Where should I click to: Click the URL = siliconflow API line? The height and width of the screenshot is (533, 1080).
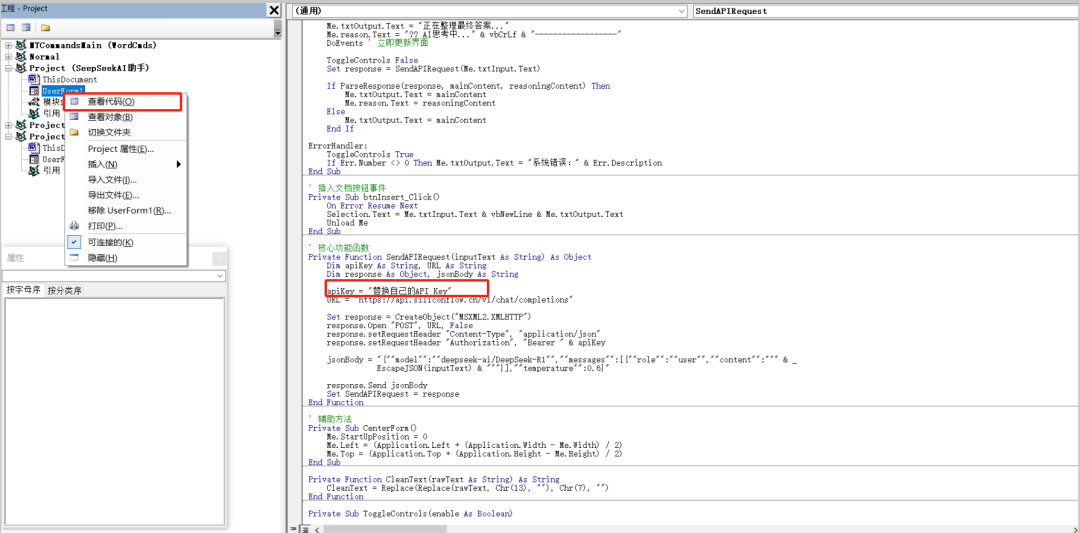451,300
